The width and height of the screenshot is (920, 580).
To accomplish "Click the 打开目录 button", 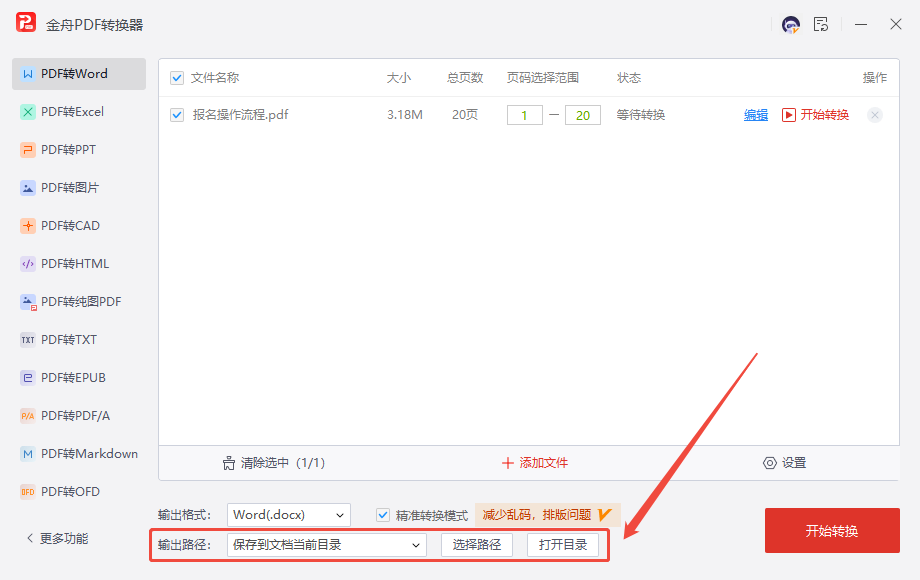I will click(x=563, y=545).
